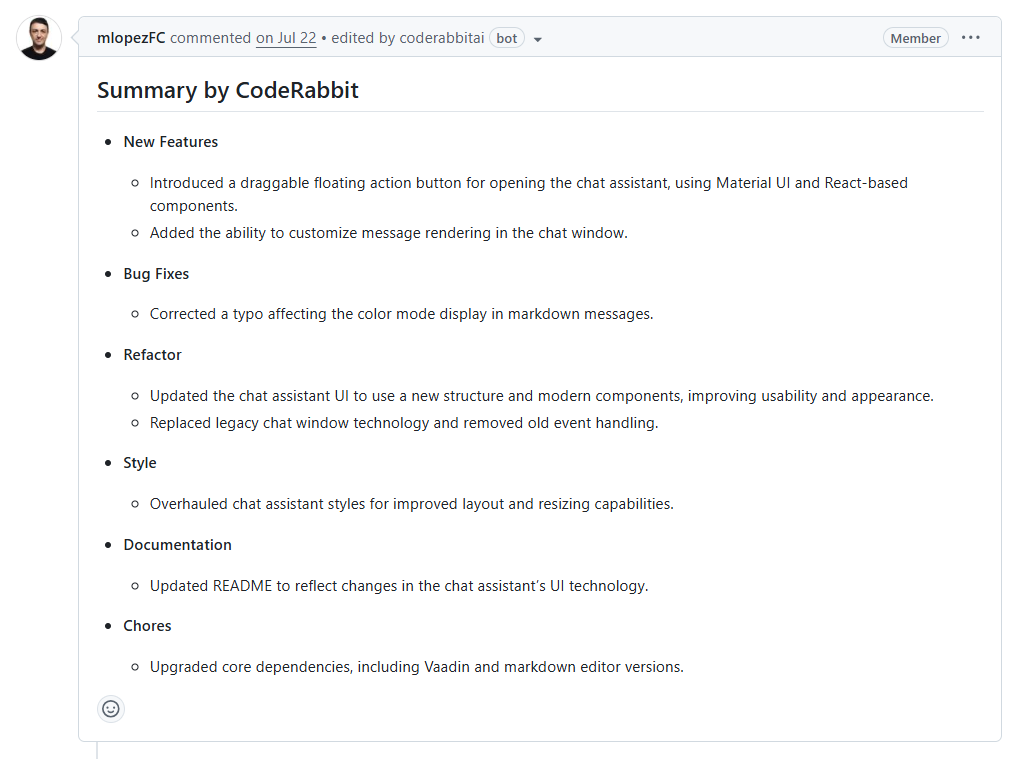Click the "edited by coderabbitai" text
The height and width of the screenshot is (760, 1019).
coord(408,38)
